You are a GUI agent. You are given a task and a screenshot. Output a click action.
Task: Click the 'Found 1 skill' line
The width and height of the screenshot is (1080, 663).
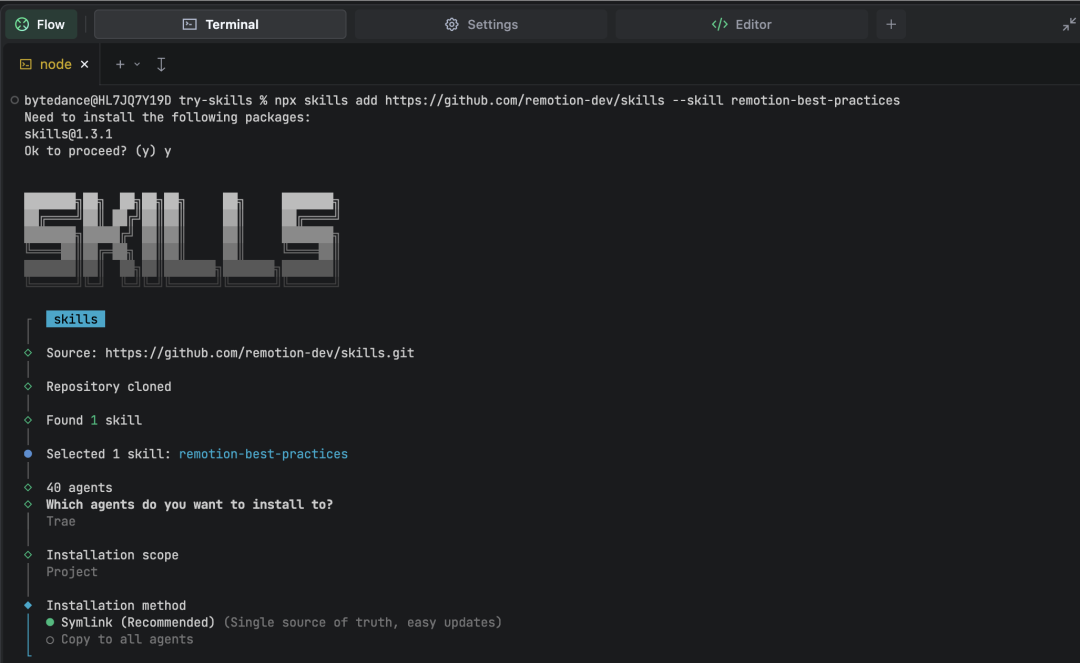[x=94, y=421]
